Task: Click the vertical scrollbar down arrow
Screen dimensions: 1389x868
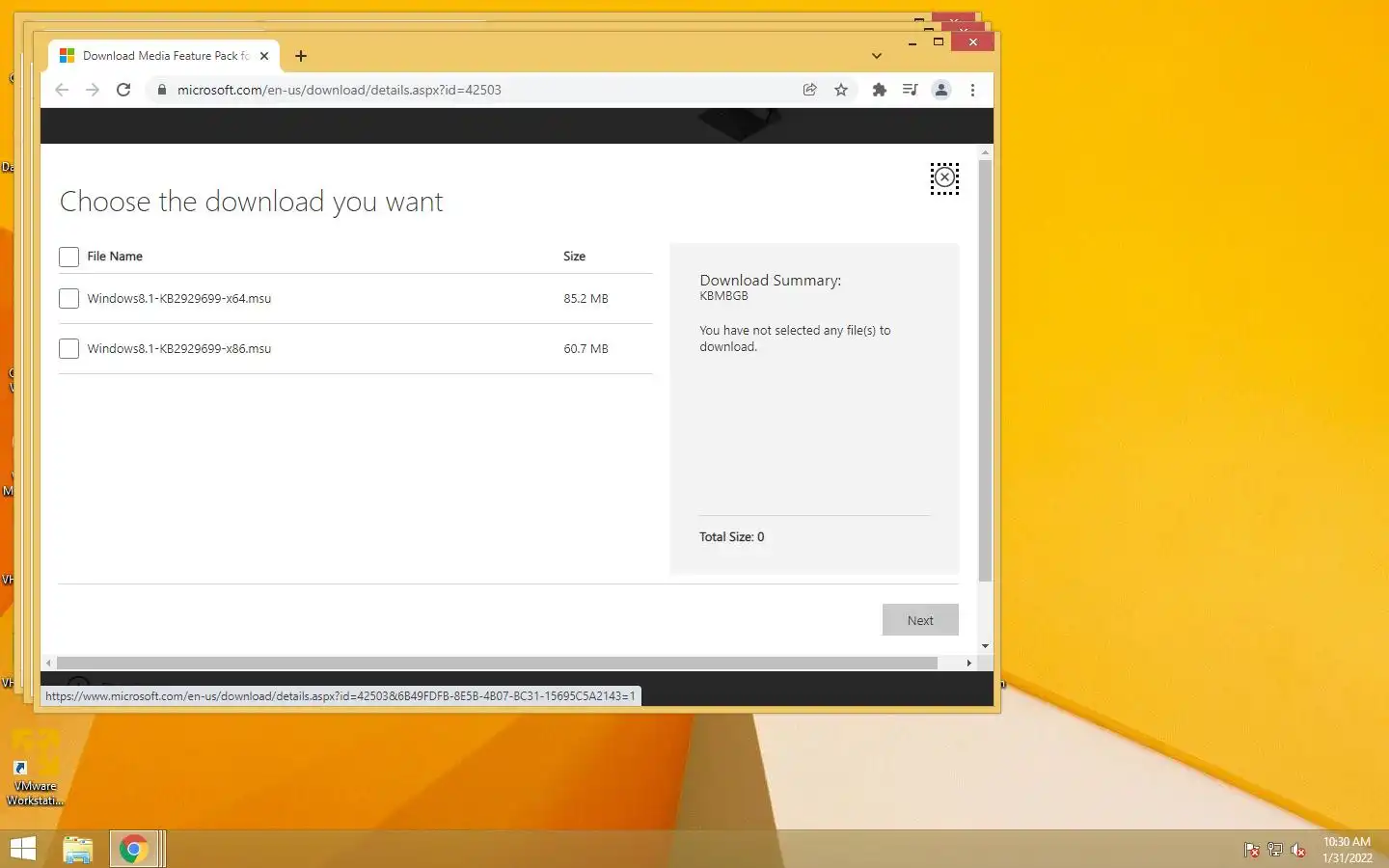Action: (x=985, y=646)
